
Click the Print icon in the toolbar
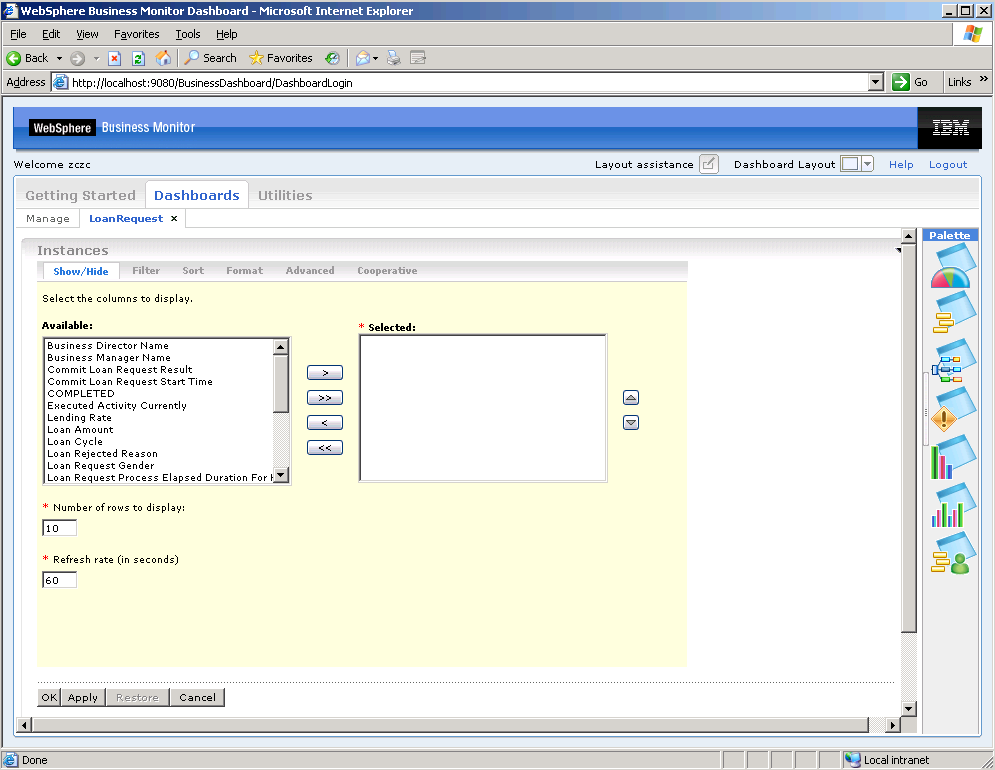tap(393, 58)
